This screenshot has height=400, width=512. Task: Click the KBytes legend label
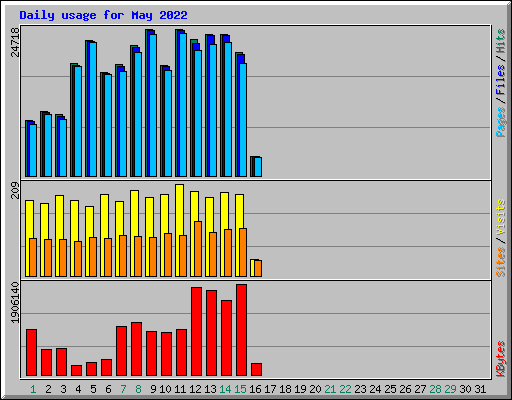coord(500,359)
